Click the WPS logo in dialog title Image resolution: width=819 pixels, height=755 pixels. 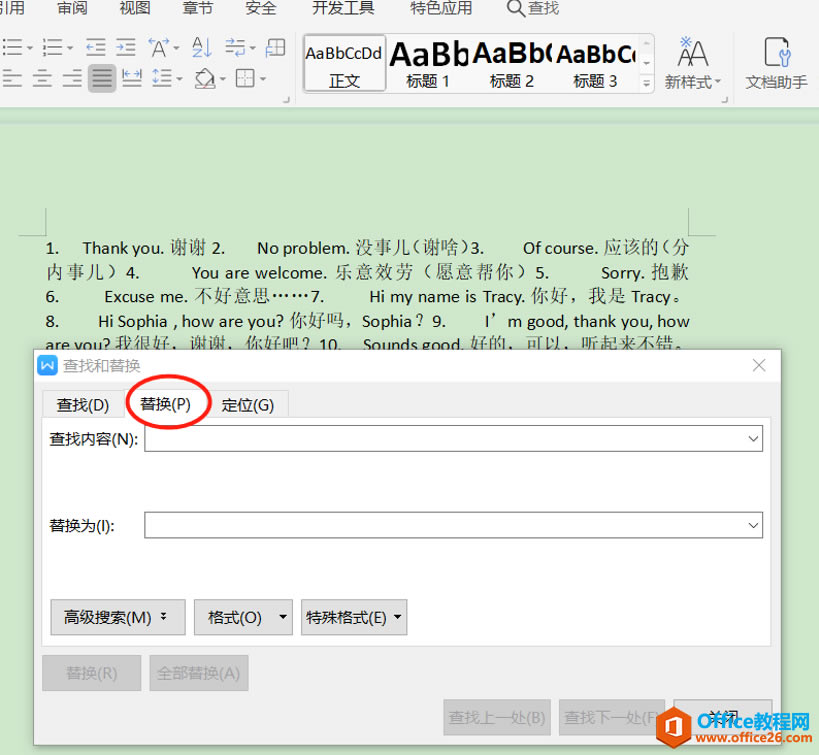tap(48, 365)
